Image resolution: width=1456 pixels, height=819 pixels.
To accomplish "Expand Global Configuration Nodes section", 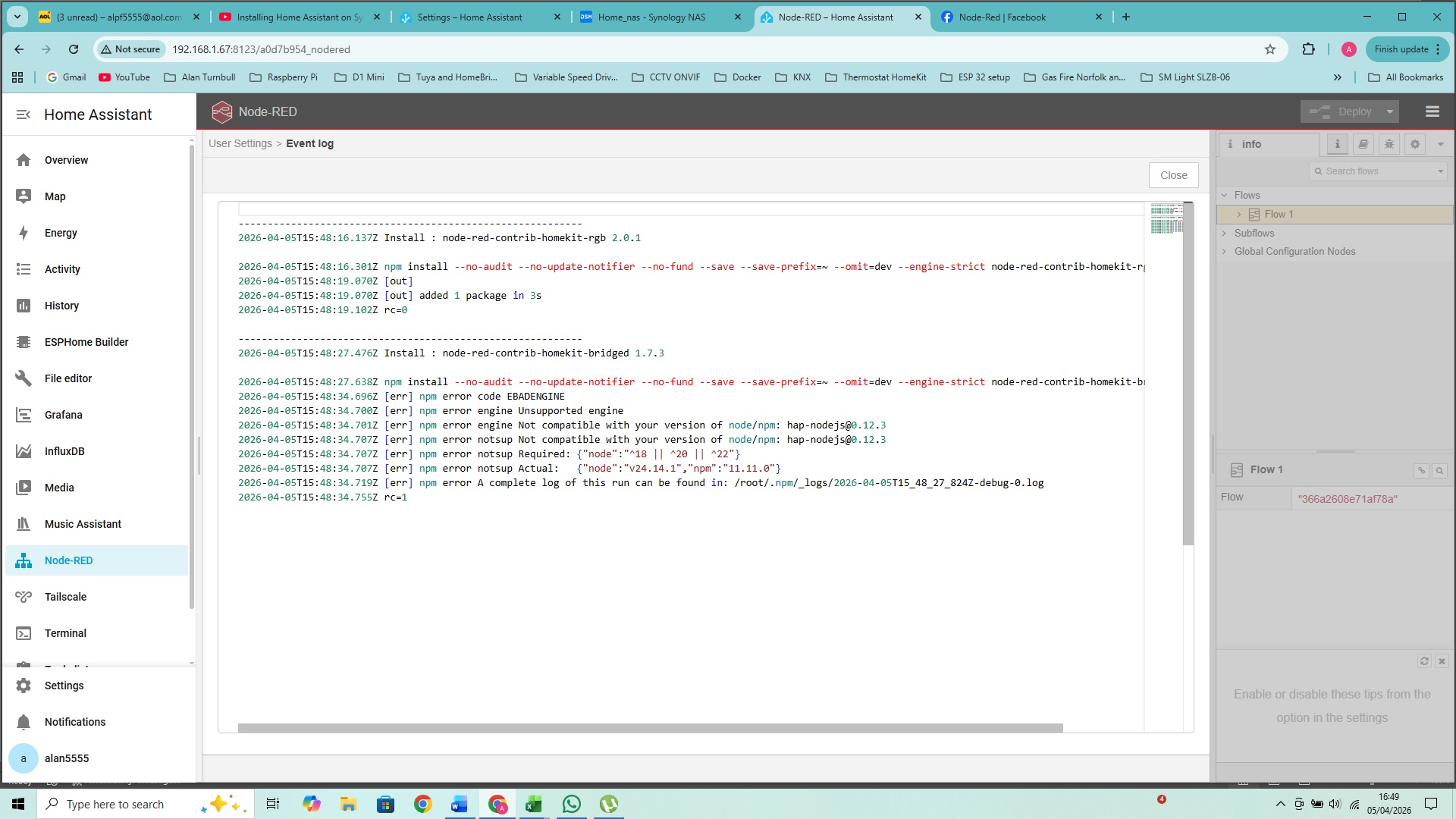I will coord(1224,252).
